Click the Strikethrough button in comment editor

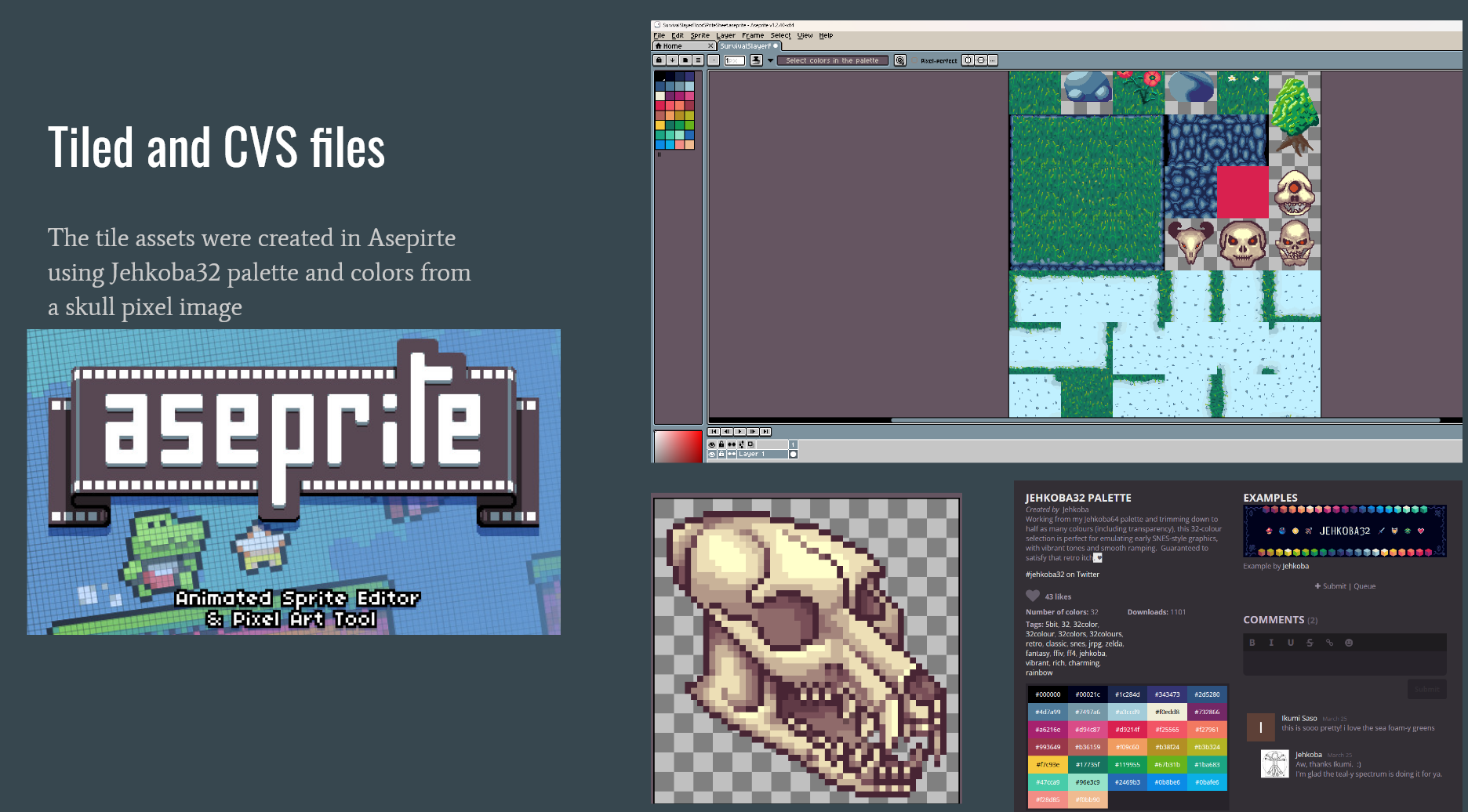(1310, 643)
